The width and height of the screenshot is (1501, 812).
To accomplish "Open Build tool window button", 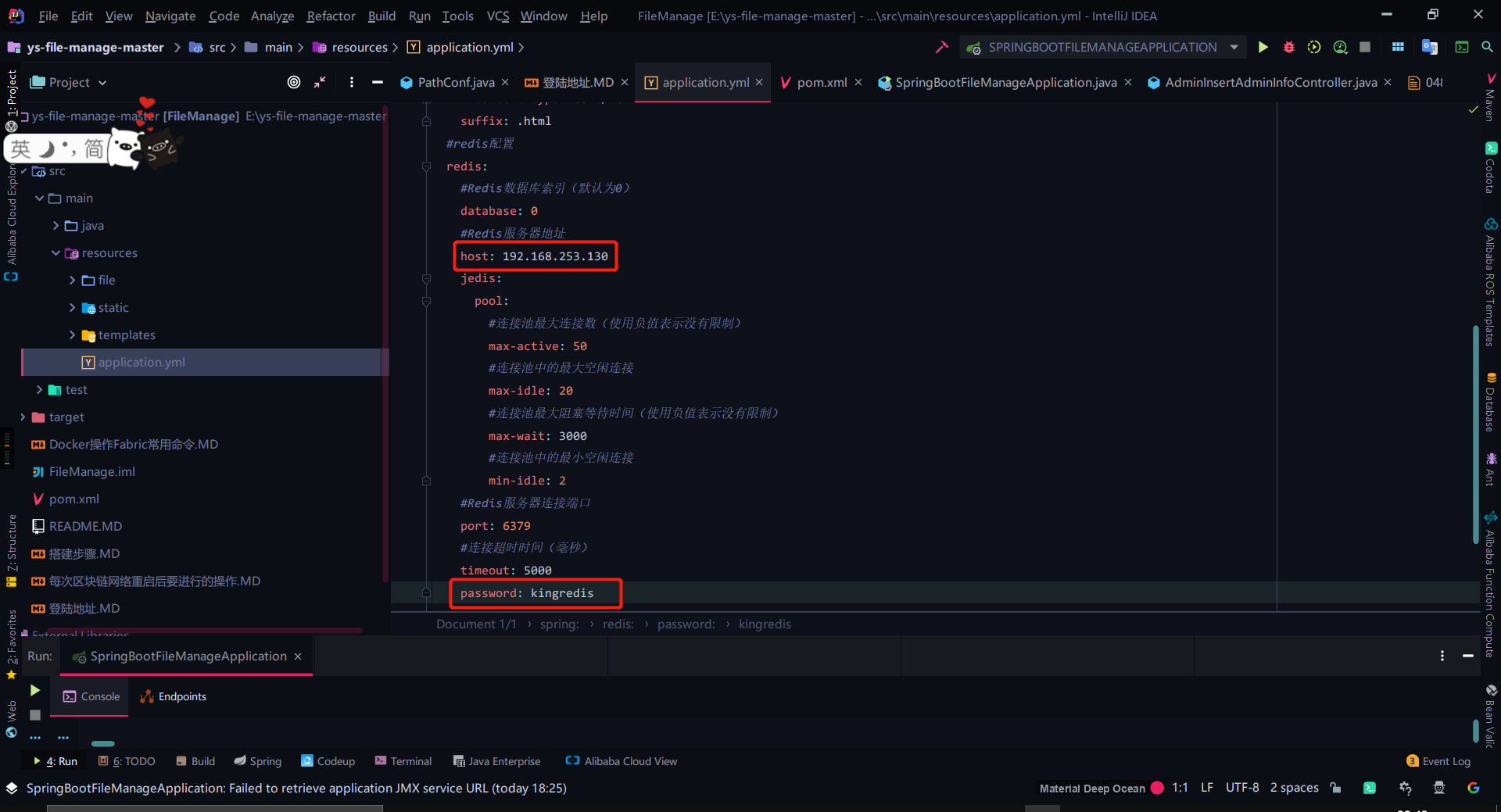I will (x=195, y=761).
